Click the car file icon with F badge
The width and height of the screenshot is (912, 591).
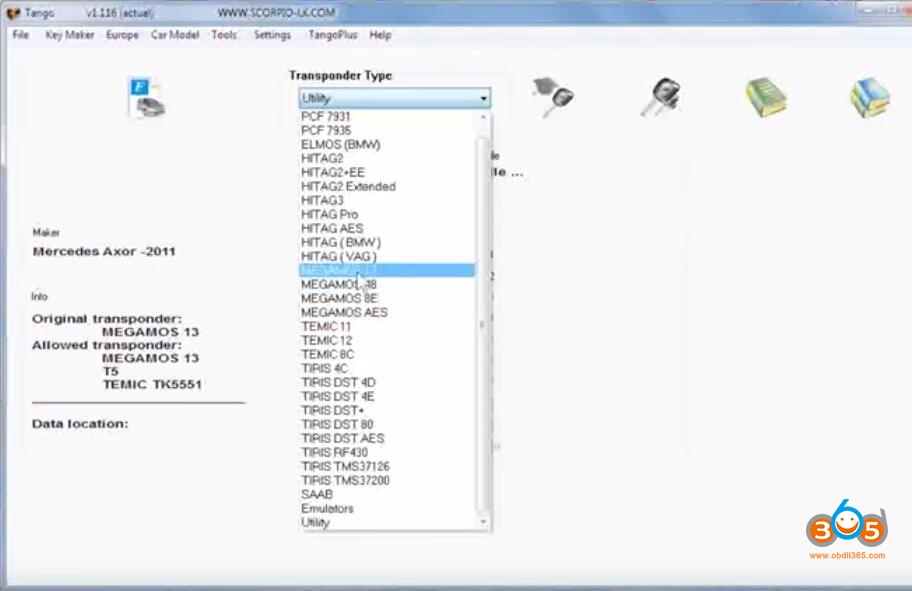click(147, 97)
